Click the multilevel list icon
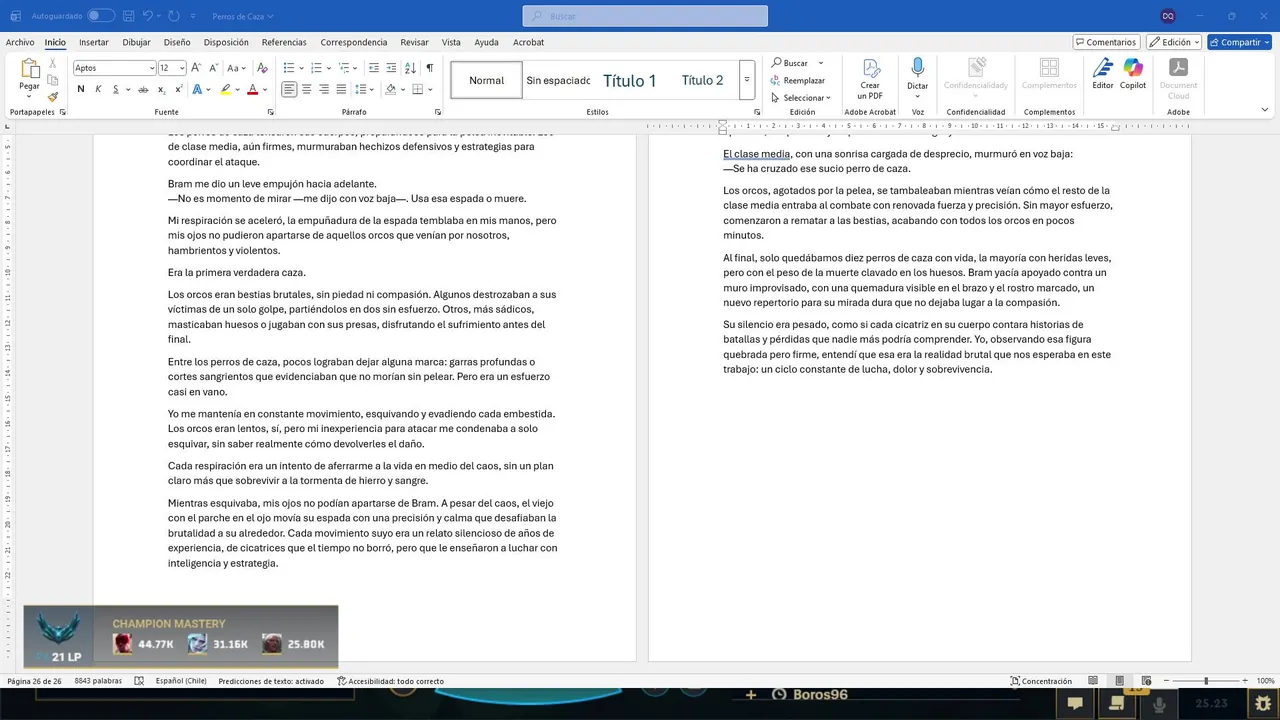The height and width of the screenshot is (720, 1280). point(344,68)
